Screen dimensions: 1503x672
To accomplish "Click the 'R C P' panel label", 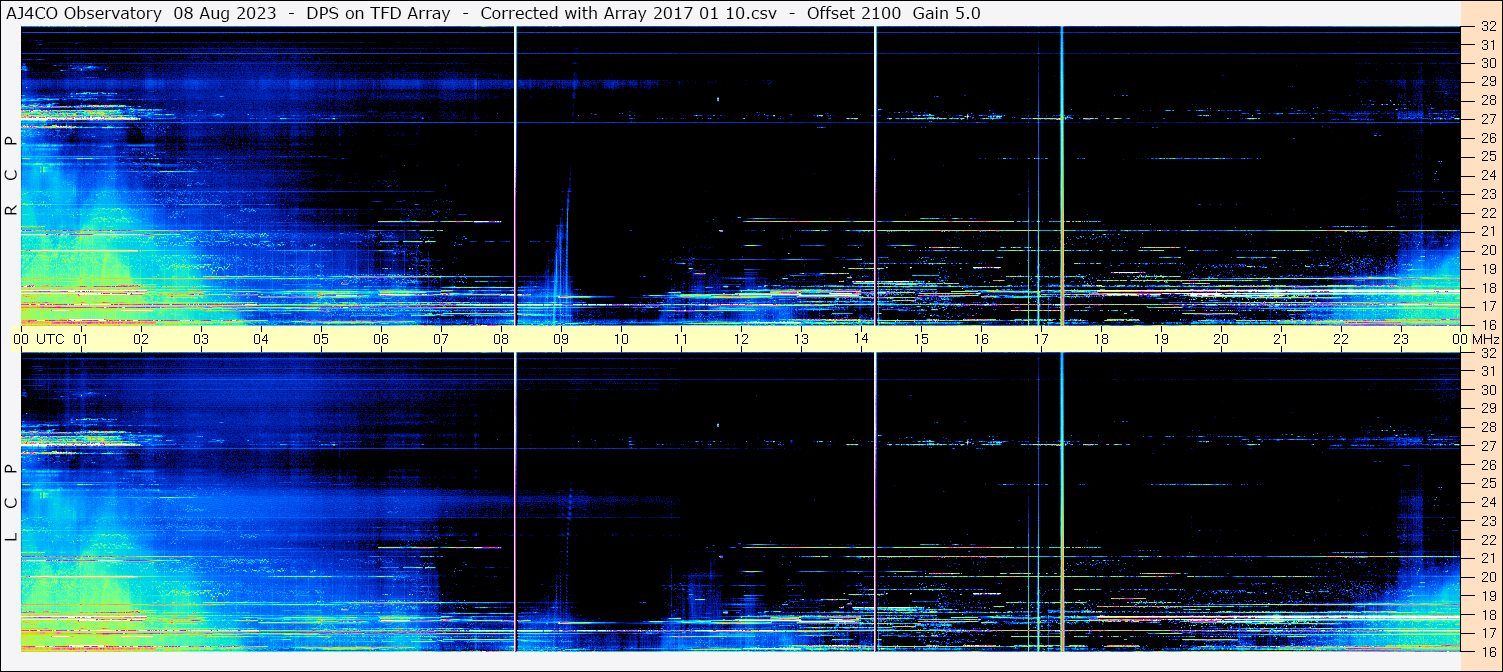I will (x=12, y=175).
